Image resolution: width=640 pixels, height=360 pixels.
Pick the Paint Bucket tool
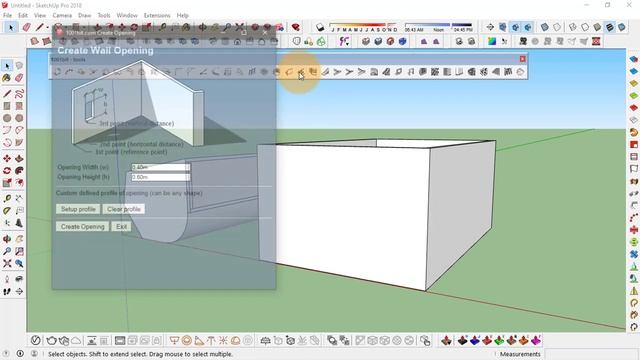(x=7, y=78)
